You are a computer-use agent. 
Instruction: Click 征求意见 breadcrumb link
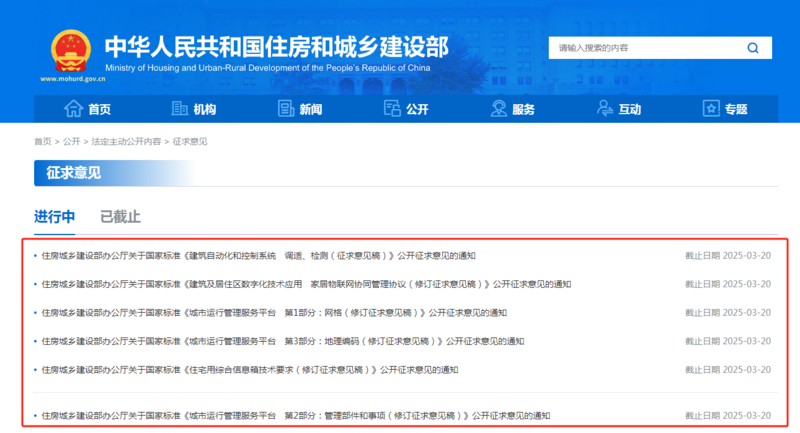(190, 141)
